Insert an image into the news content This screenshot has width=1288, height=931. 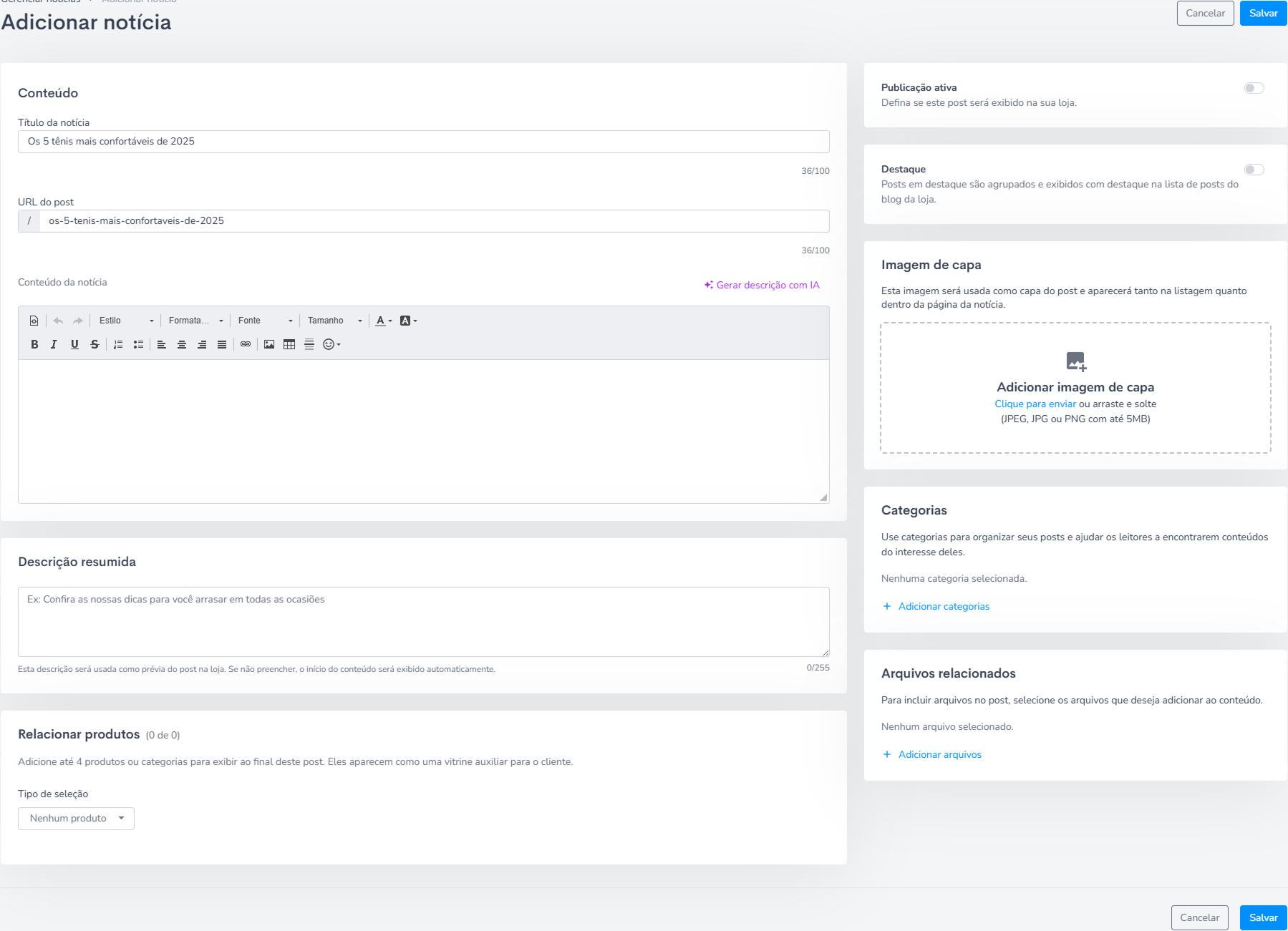point(269,344)
